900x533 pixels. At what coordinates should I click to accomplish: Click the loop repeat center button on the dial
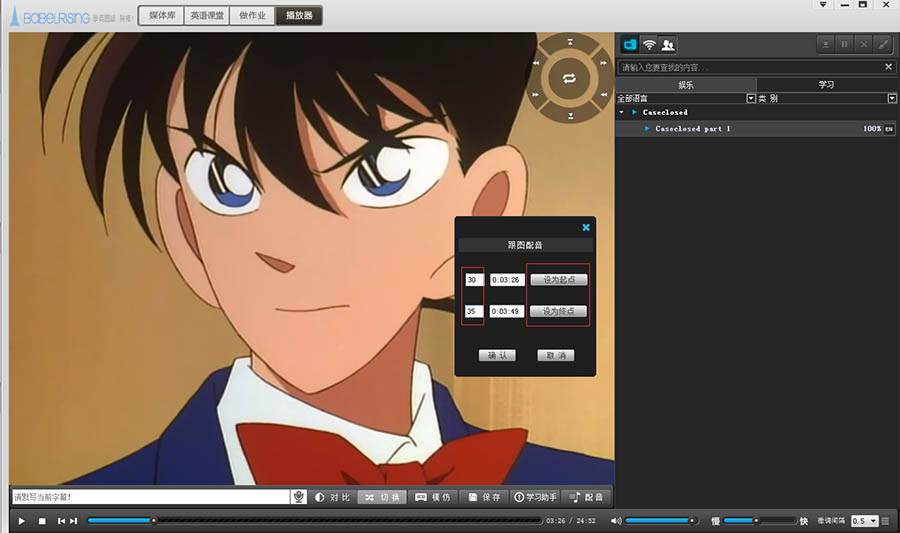coord(569,79)
